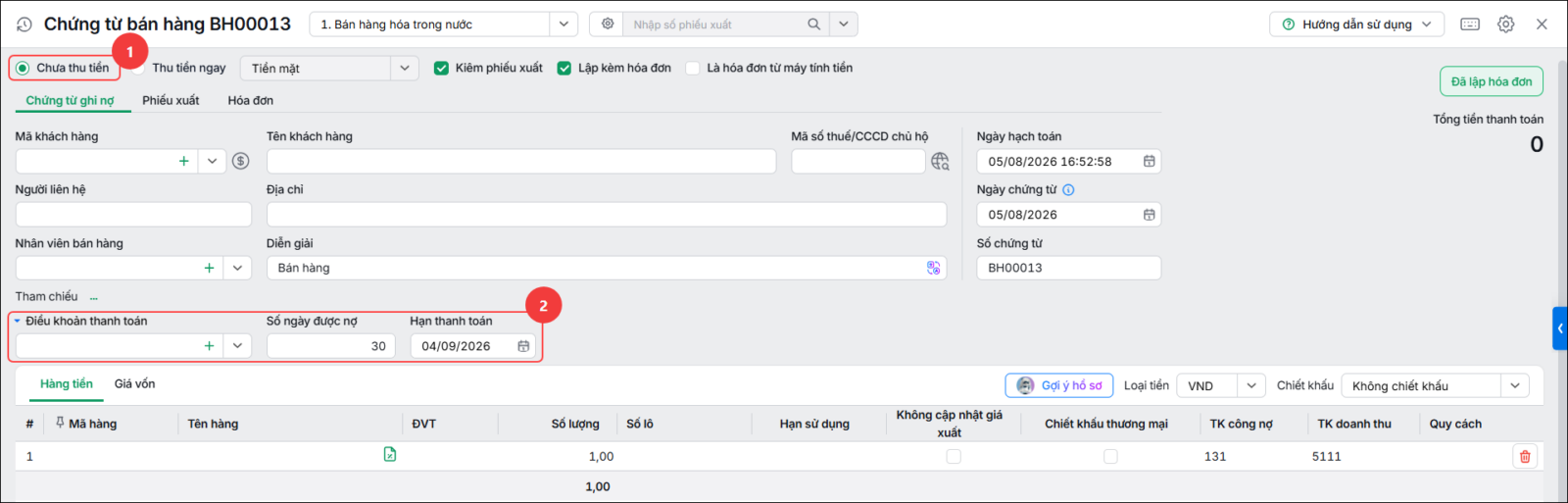Click the ĐVT column header
The width and height of the screenshot is (1568, 503).
click(423, 424)
